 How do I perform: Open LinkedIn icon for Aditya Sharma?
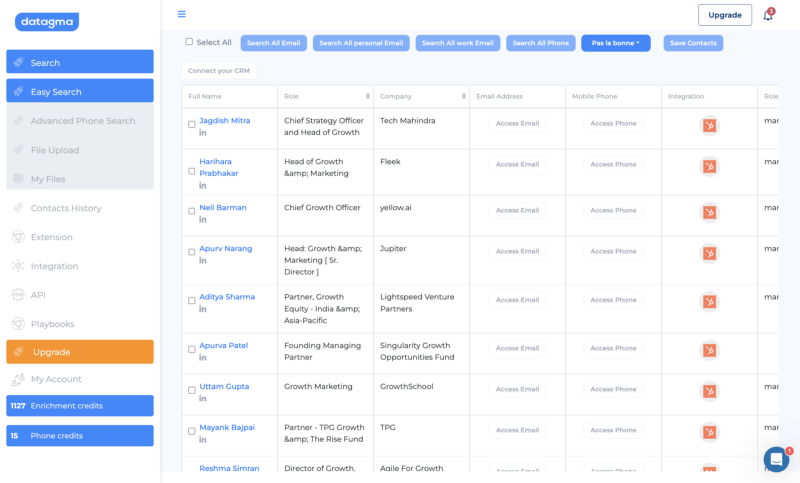point(203,309)
